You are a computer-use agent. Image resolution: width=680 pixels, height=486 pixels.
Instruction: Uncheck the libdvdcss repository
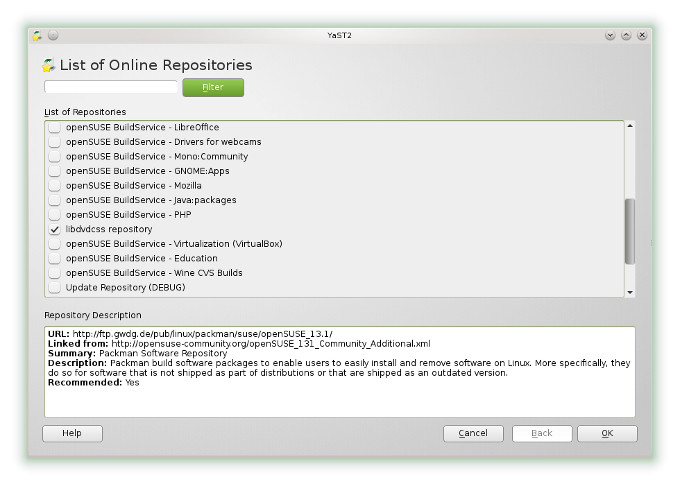point(55,229)
